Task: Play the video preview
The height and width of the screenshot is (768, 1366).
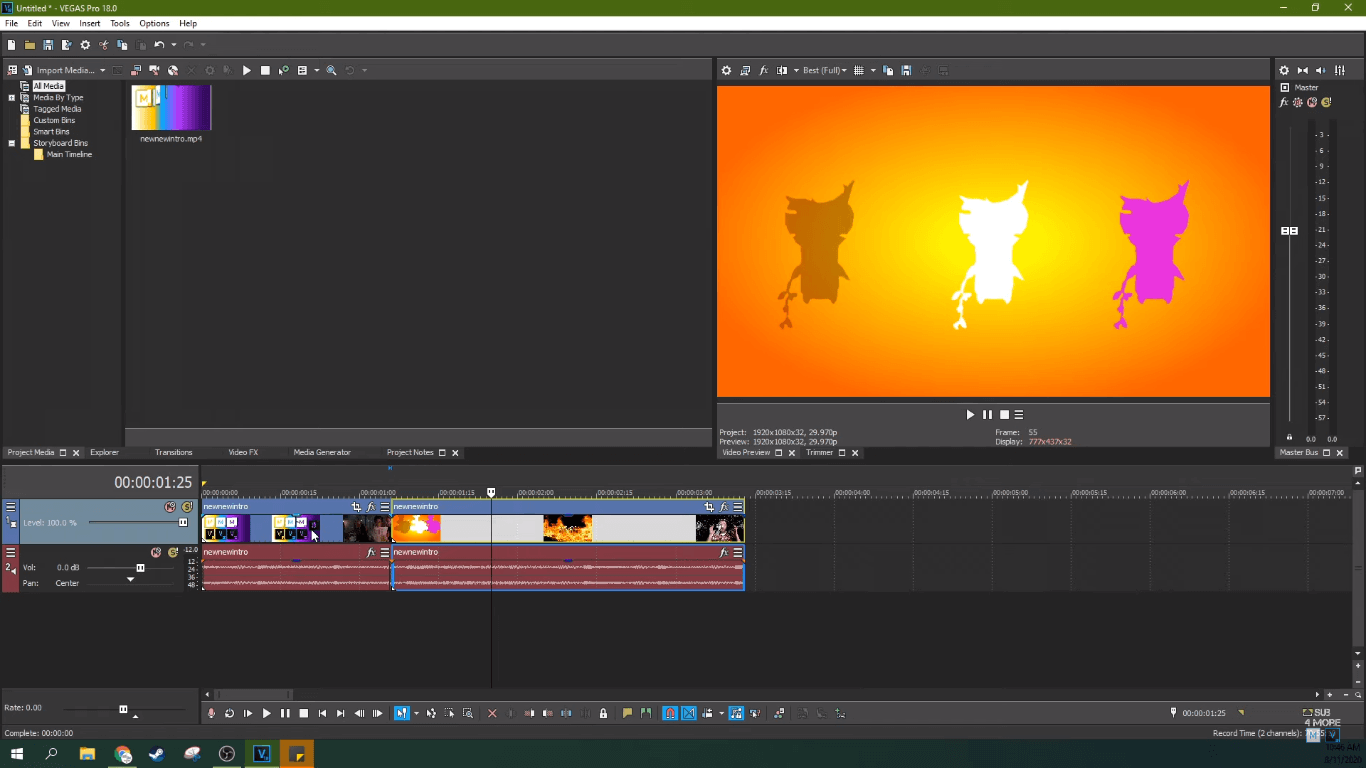Action: coord(969,414)
